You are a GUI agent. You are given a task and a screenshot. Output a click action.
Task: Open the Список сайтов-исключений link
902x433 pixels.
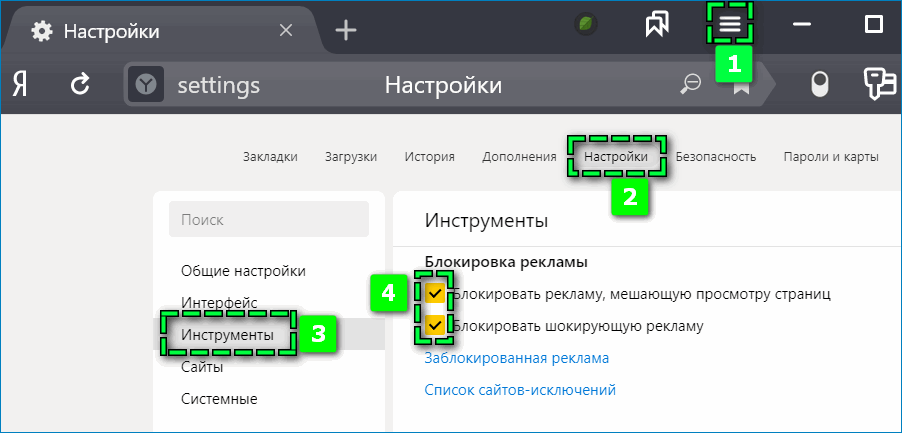pyautogui.click(x=520, y=390)
